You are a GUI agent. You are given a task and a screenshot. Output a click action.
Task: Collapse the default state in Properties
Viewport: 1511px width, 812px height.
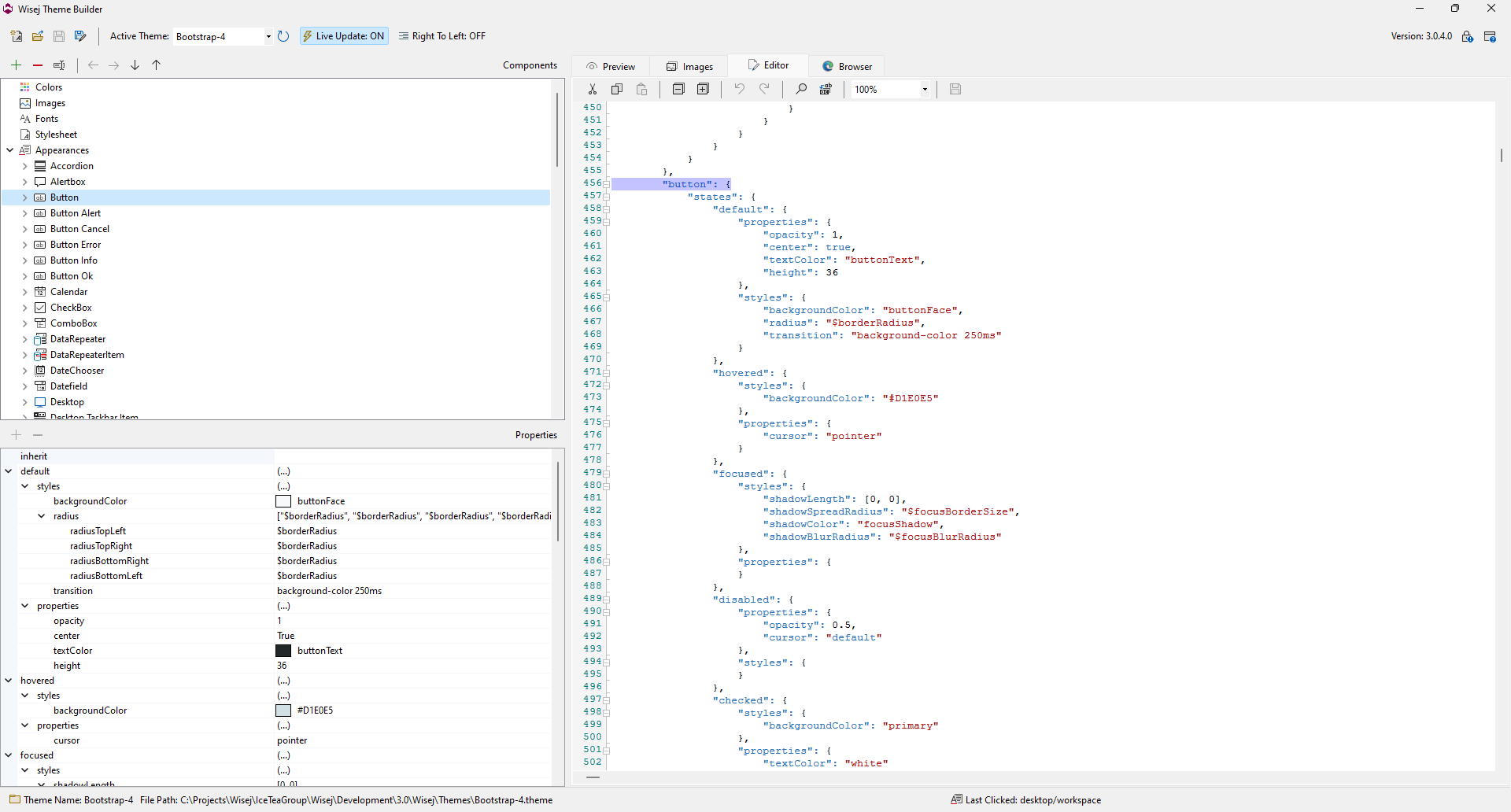[x=9, y=471]
